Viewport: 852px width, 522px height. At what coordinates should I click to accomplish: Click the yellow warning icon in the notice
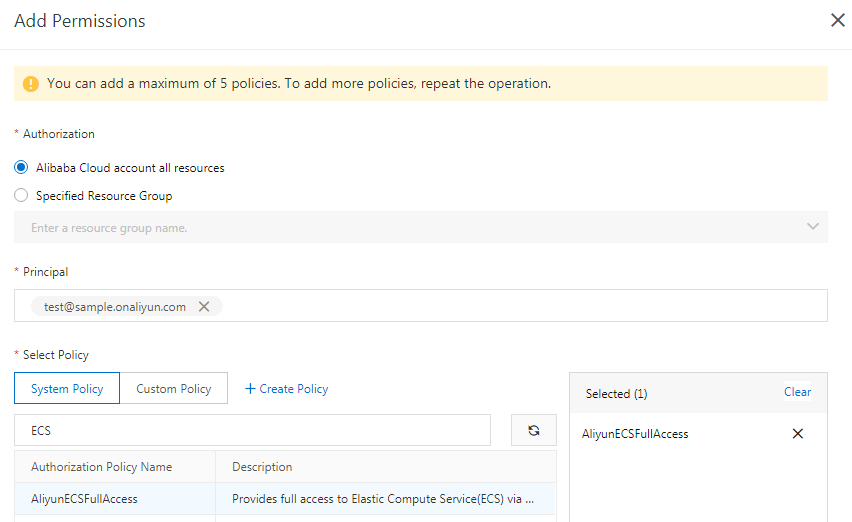point(30,84)
